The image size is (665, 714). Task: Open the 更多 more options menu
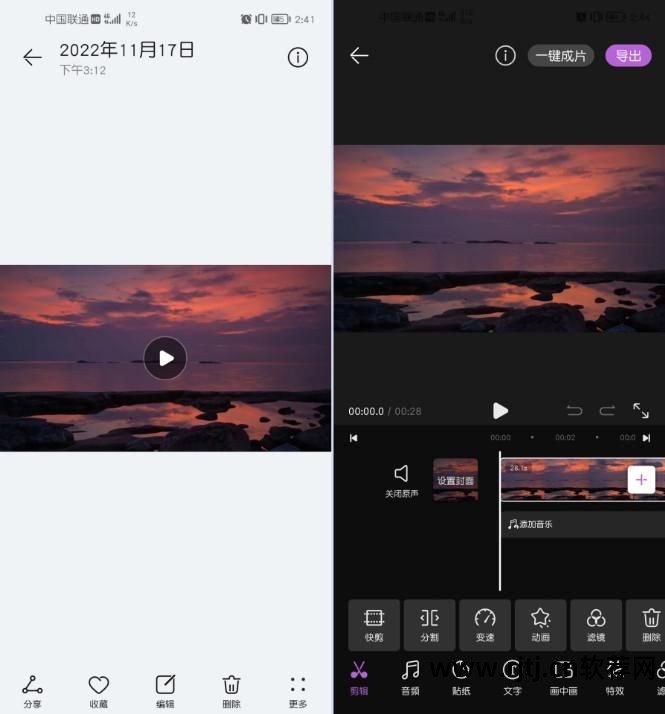coord(298,691)
